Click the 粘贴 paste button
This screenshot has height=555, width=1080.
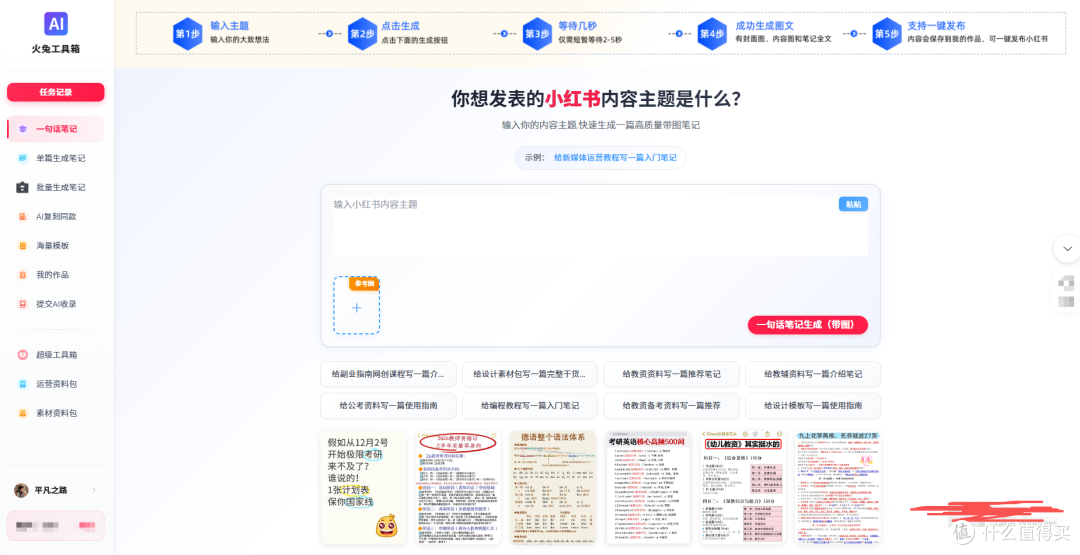(x=853, y=205)
